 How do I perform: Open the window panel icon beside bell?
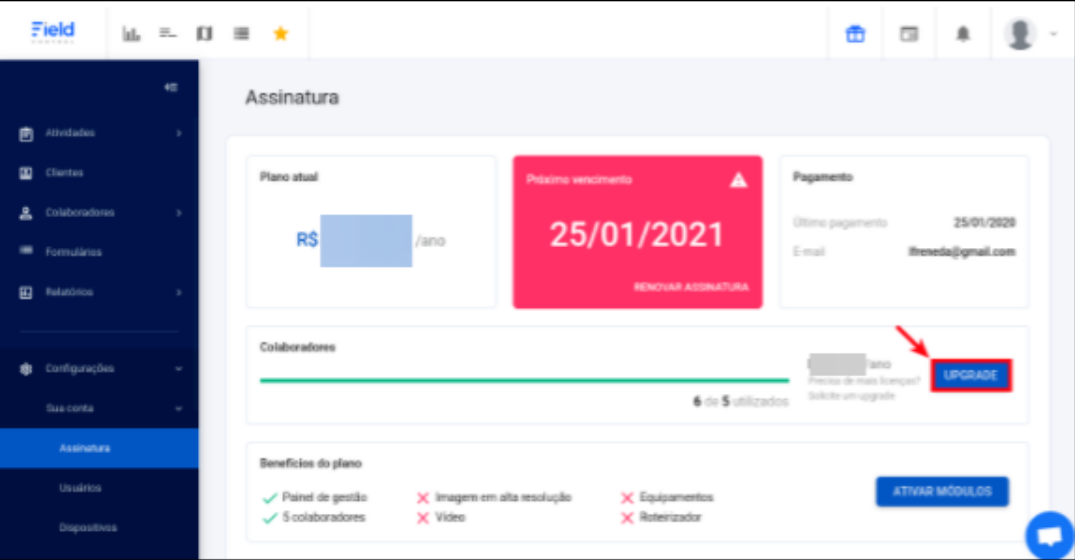pos(909,34)
